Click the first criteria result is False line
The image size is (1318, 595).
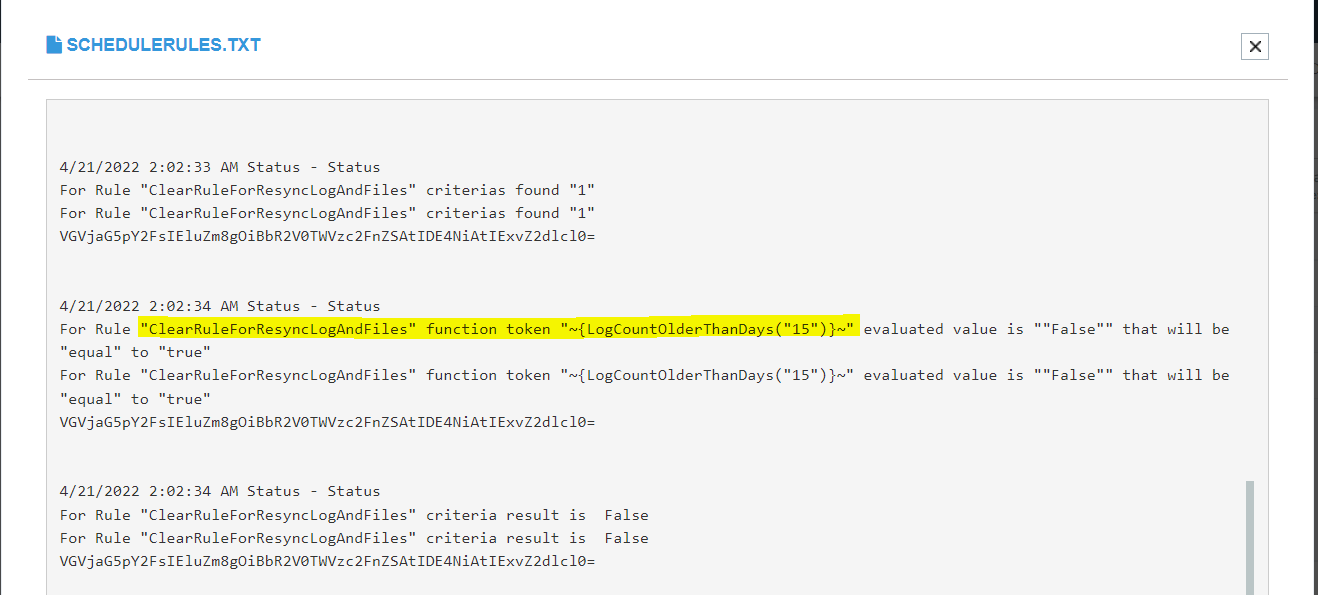coord(354,515)
